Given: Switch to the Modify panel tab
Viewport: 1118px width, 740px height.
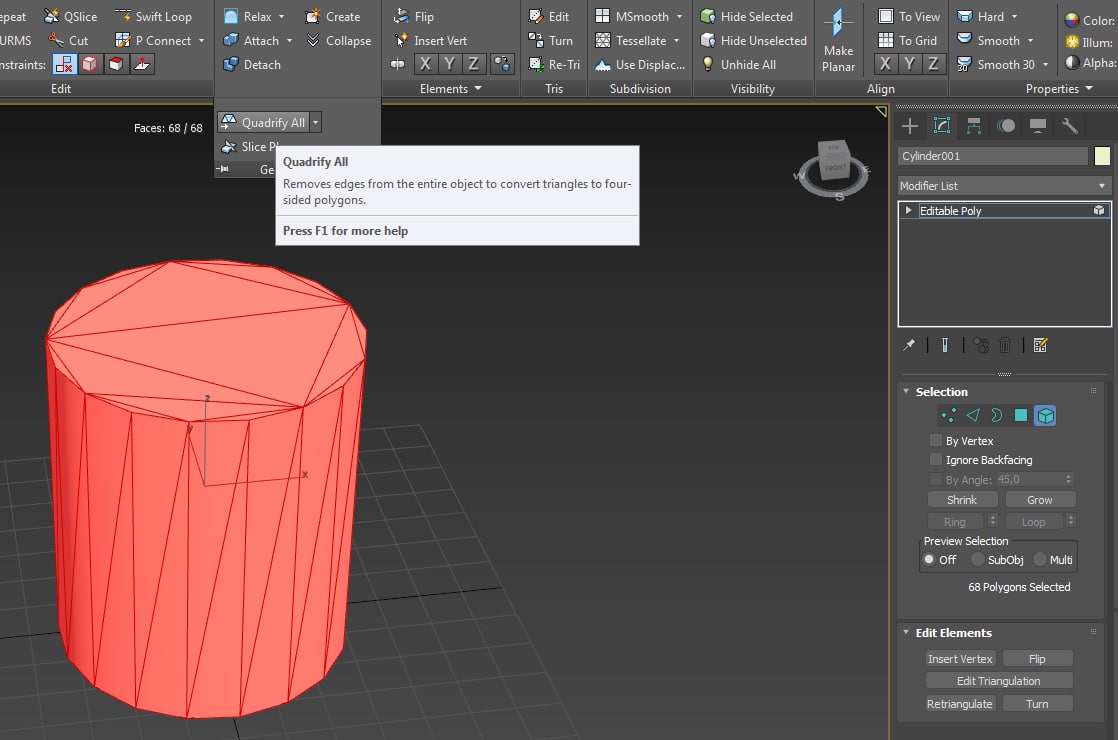Looking at the screenshot, I should (x=942, y=126).
